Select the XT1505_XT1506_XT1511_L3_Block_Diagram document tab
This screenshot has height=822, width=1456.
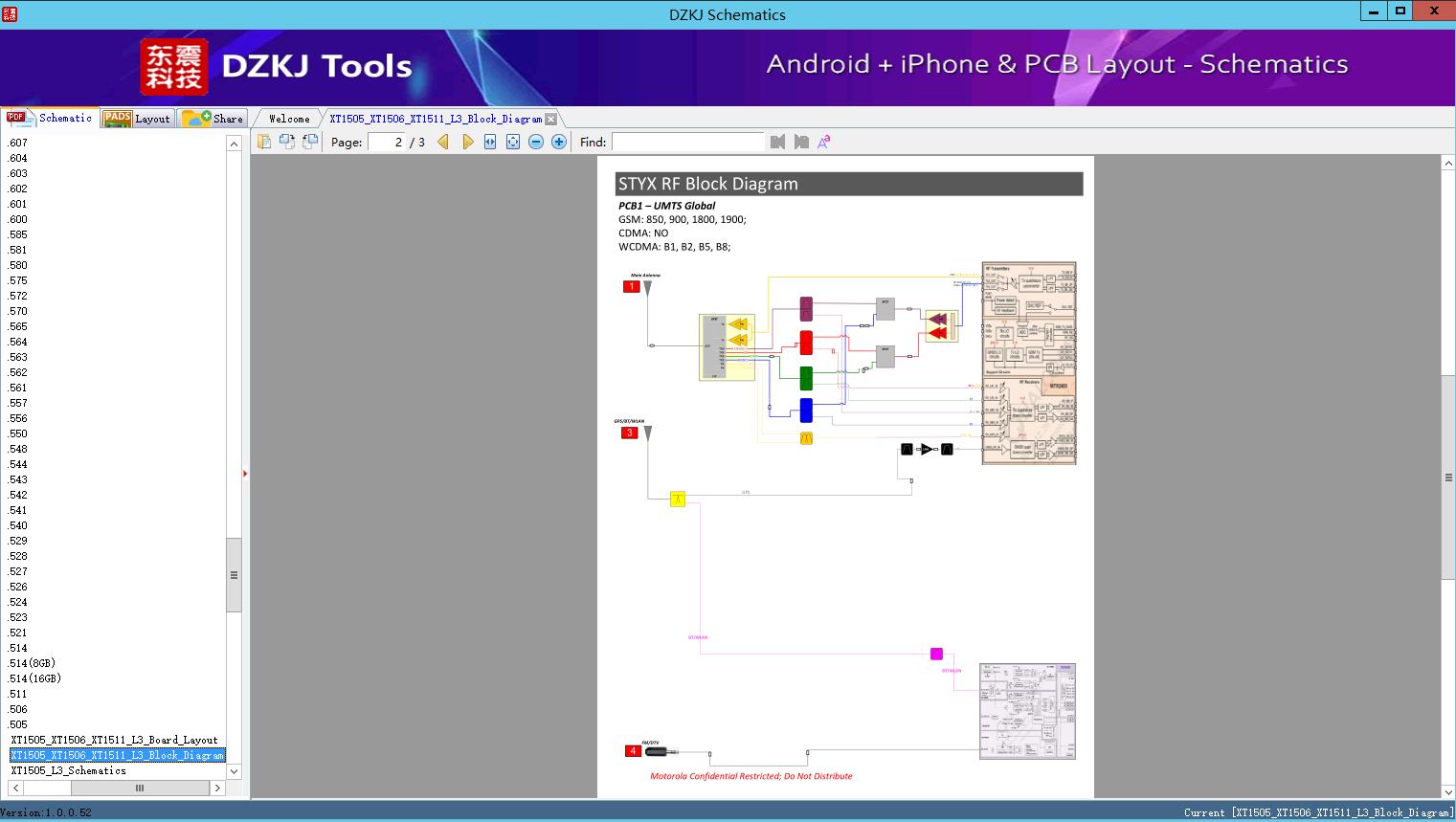436,119
